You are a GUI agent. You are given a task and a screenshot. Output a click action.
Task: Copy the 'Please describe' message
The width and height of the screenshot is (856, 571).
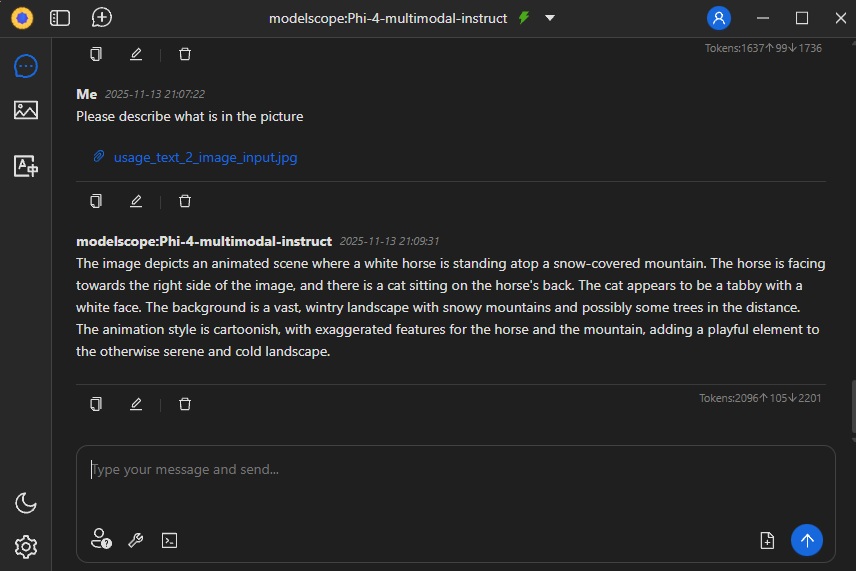[x=96, y=201]
